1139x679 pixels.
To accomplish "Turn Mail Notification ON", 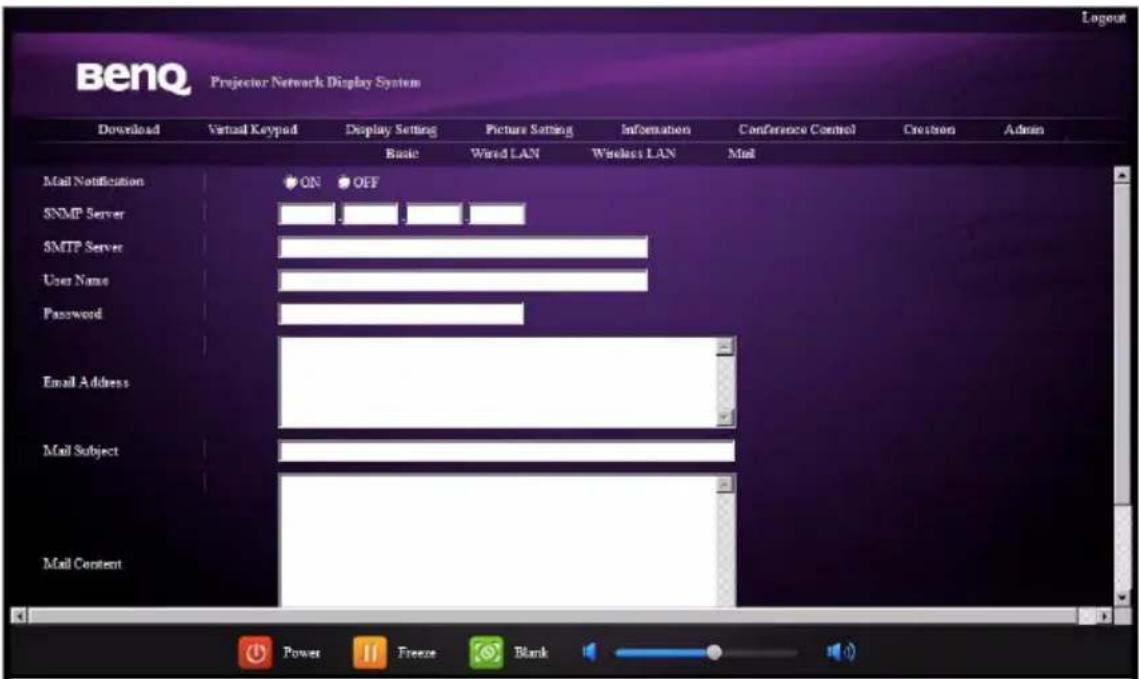I will 291,182.
